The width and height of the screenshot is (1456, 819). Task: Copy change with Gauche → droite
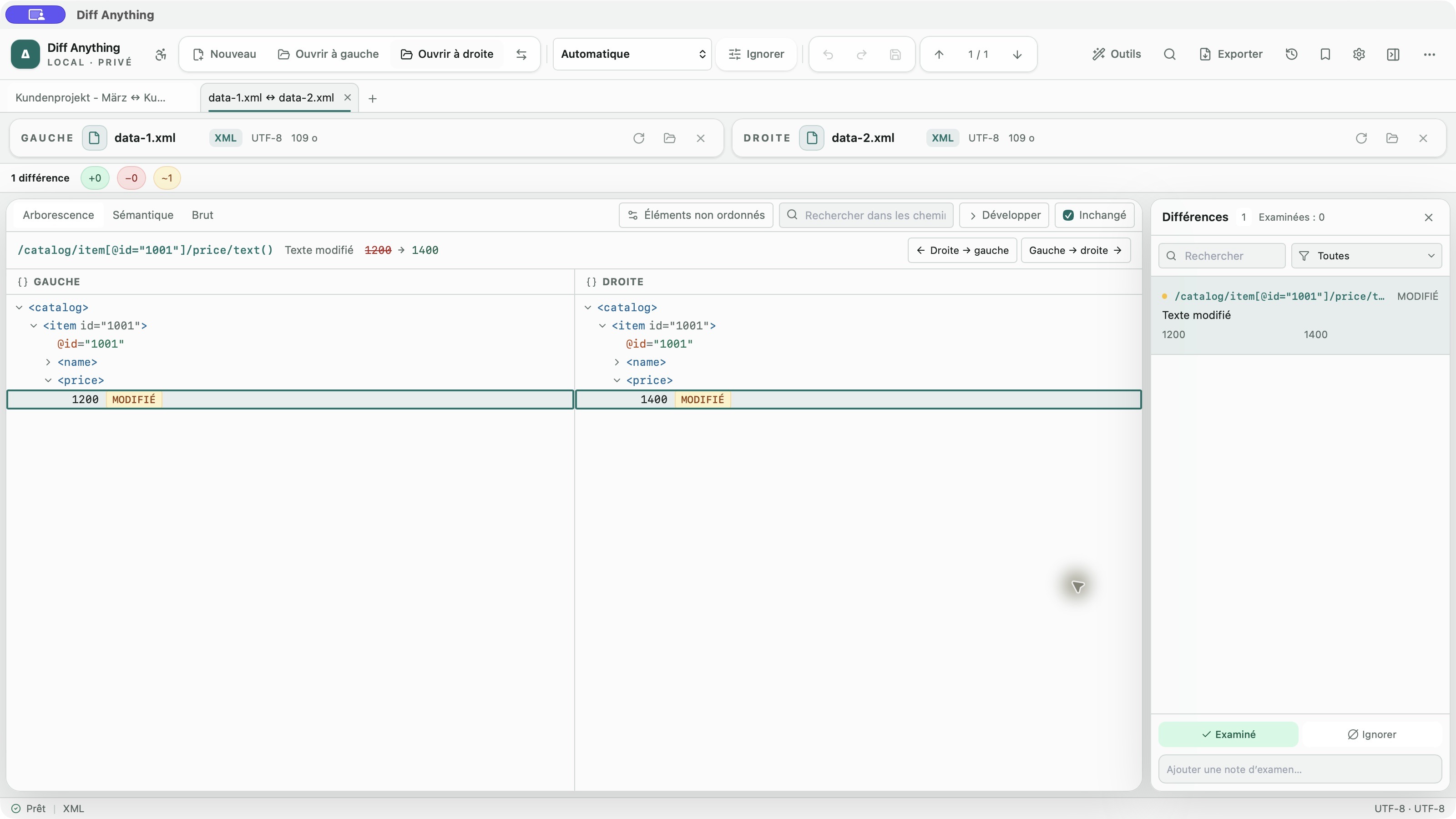tap(1076, 250)
